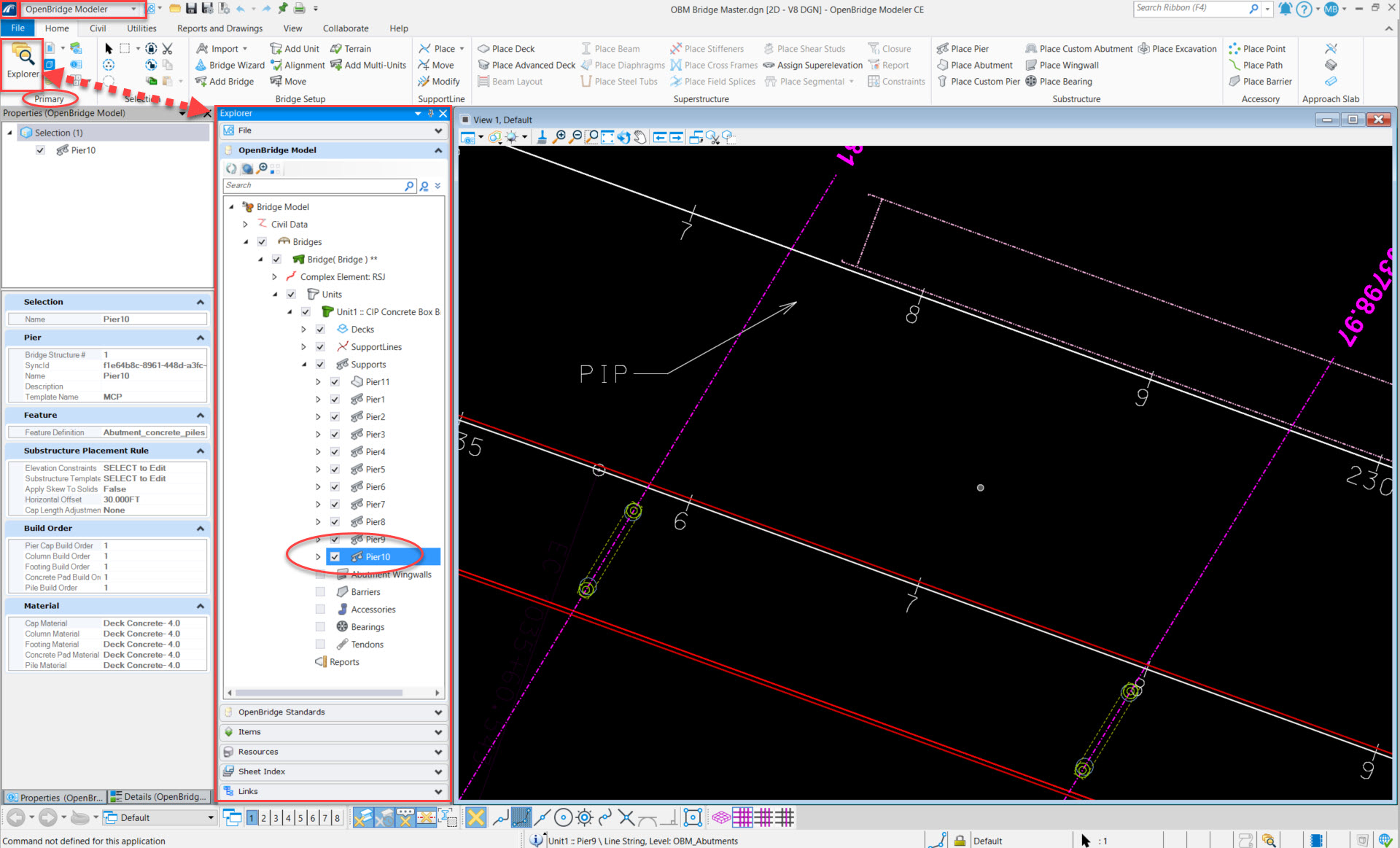The image size is (1400, 848).
Task: Toggle the SupportLines checkbox
Action: [320, 347]
